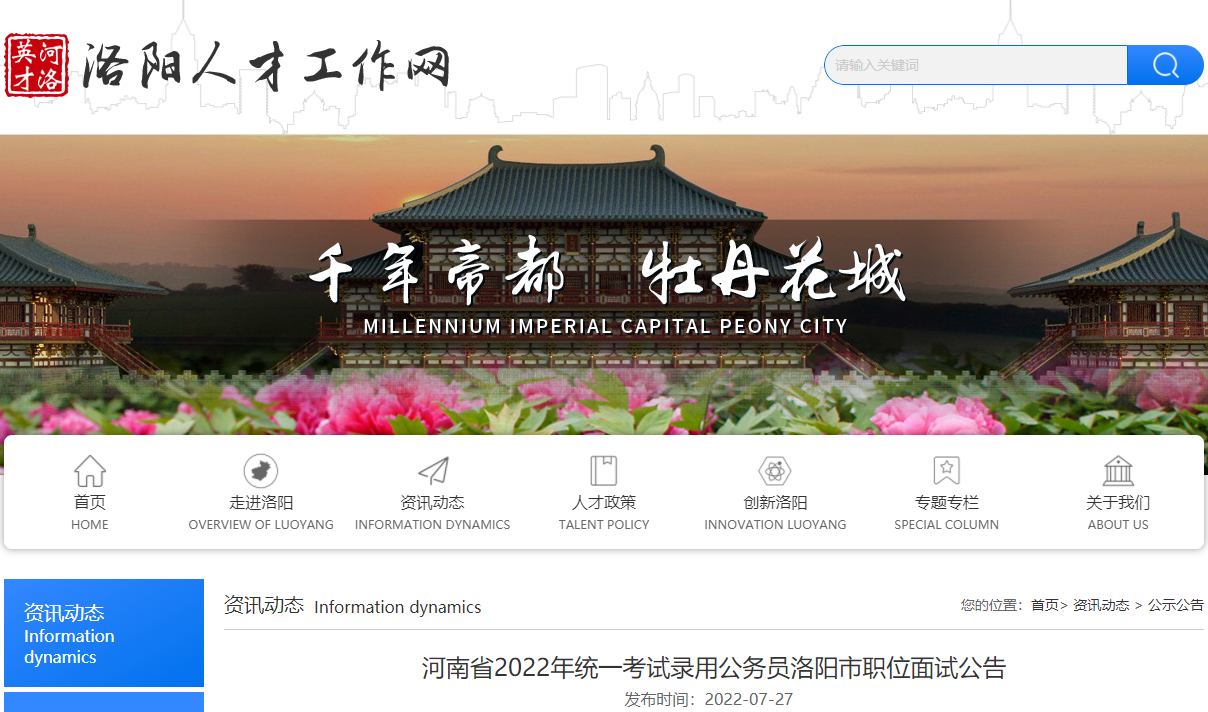Click the red 河洛英才 seal logo
1208x712 pixels.
36,65
